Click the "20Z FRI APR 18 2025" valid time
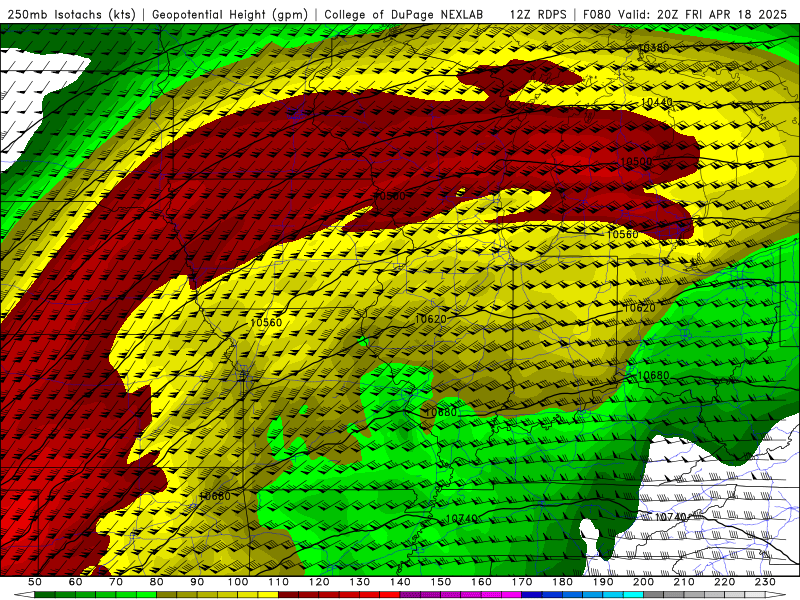 722,14
